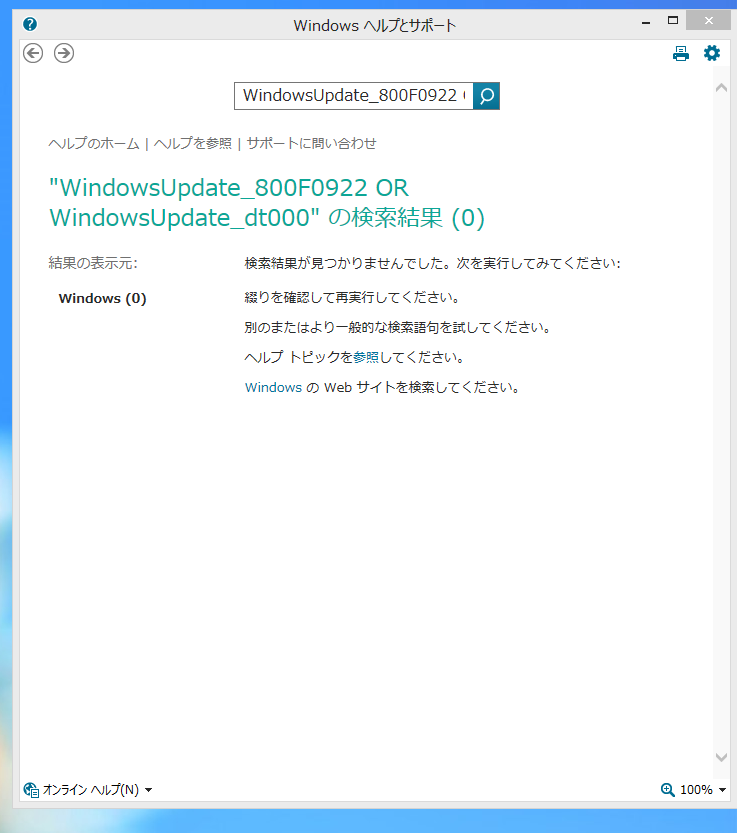This screenshot has height=833, width=737.
Task: Click the online help globe icon
Action: click(31, 790)
